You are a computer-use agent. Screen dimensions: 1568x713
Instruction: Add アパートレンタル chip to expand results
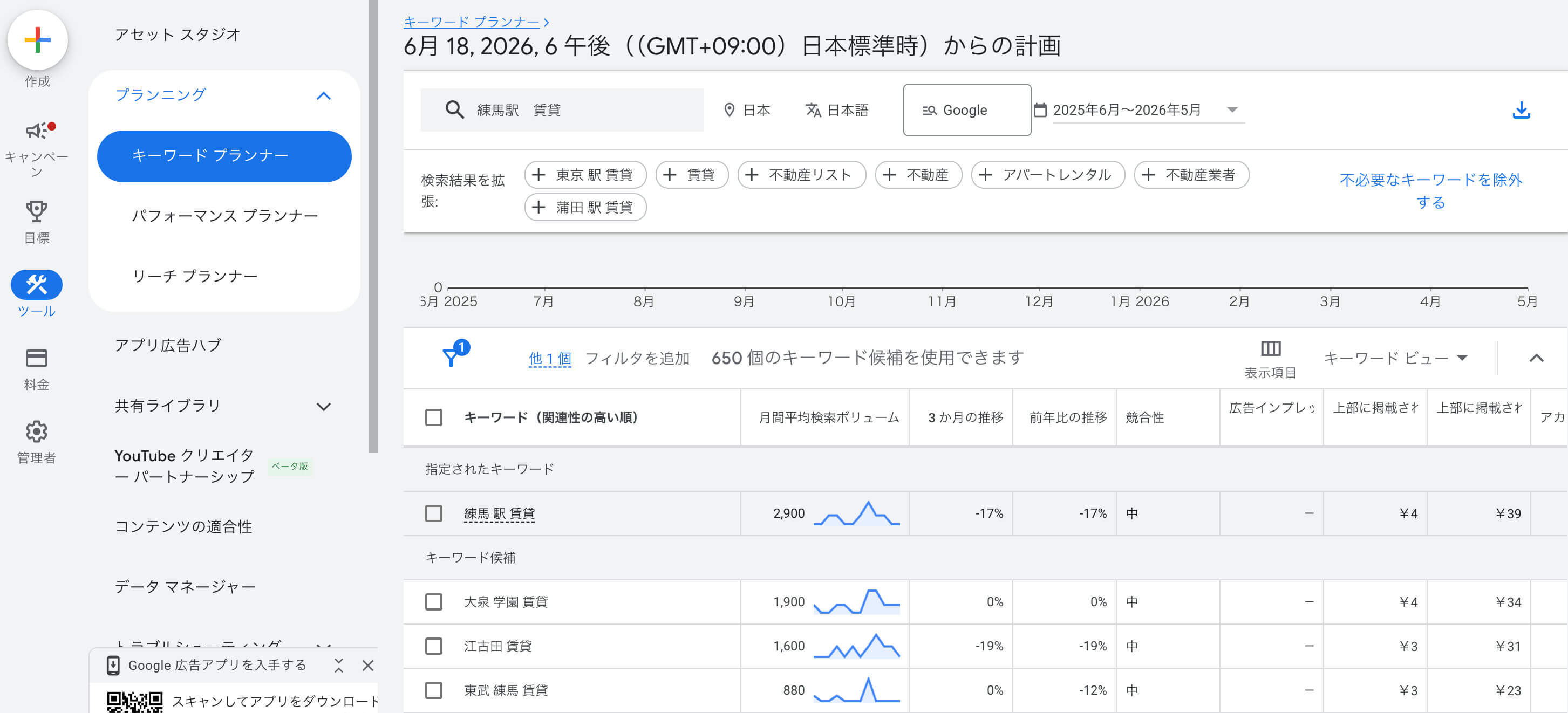coord(1047,175)
